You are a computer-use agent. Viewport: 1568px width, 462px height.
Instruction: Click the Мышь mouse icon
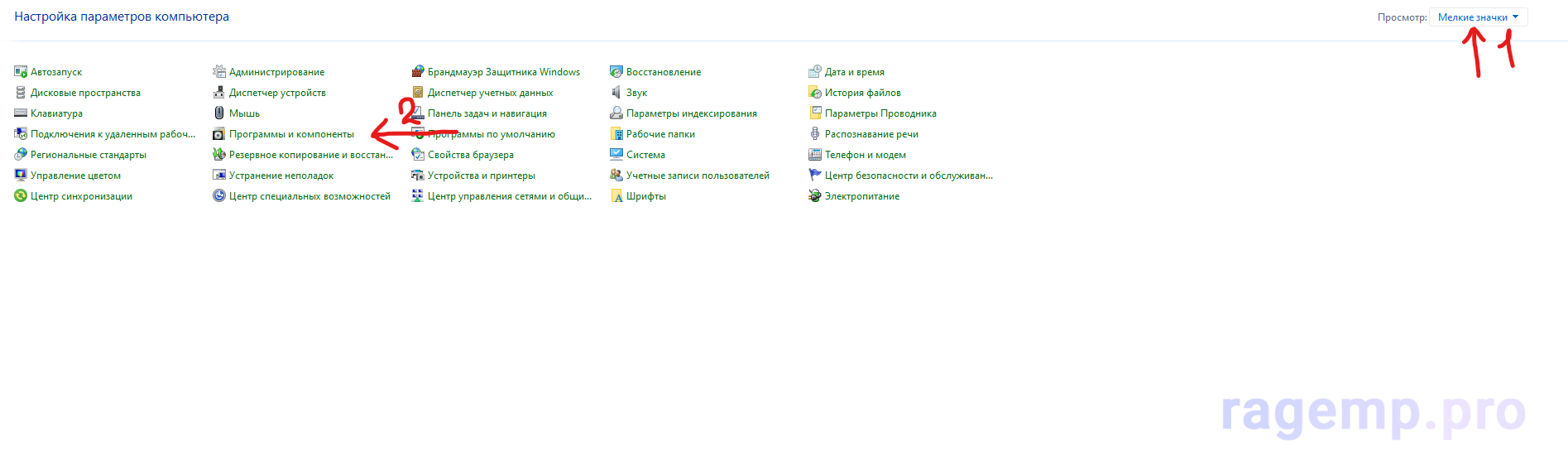point(219,113)
